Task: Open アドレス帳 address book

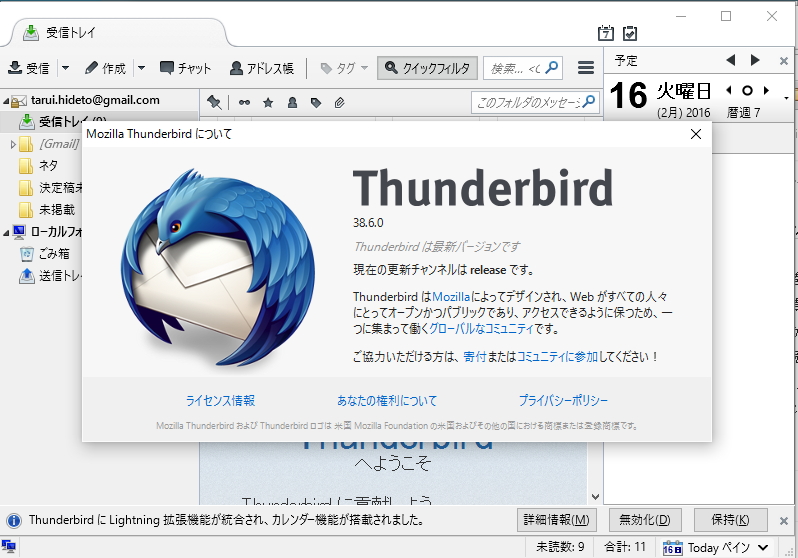Action: coord(262,68)
